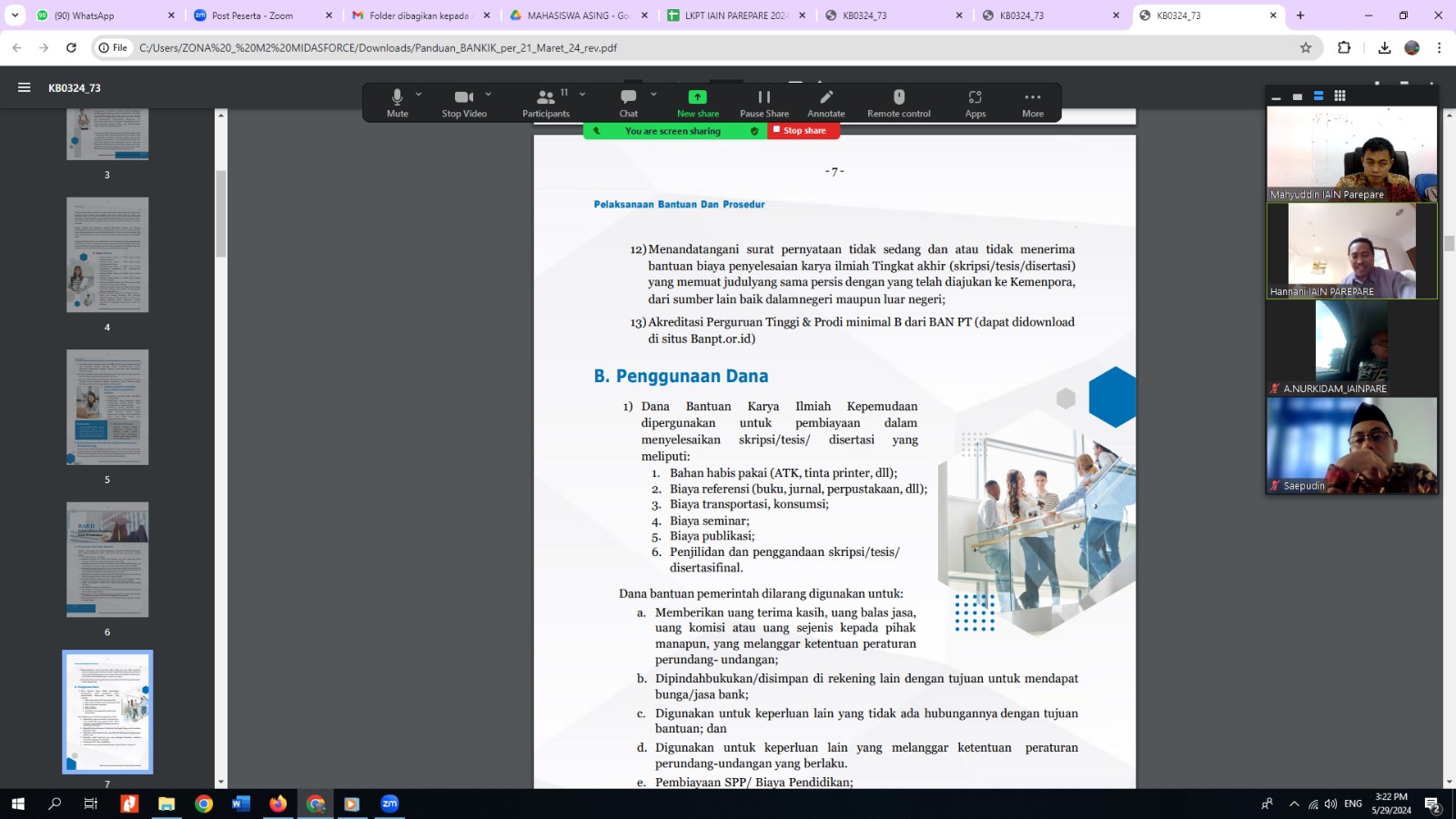Select Mahyuddin IAIN Parepare video tile

[x=1352, y=154]
